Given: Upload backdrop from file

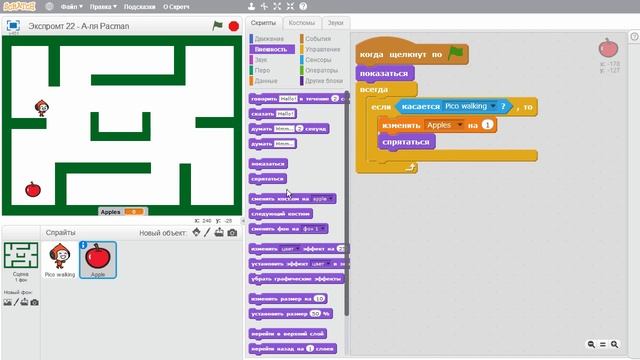Looking at the screenshot, I should coord(24,302).
